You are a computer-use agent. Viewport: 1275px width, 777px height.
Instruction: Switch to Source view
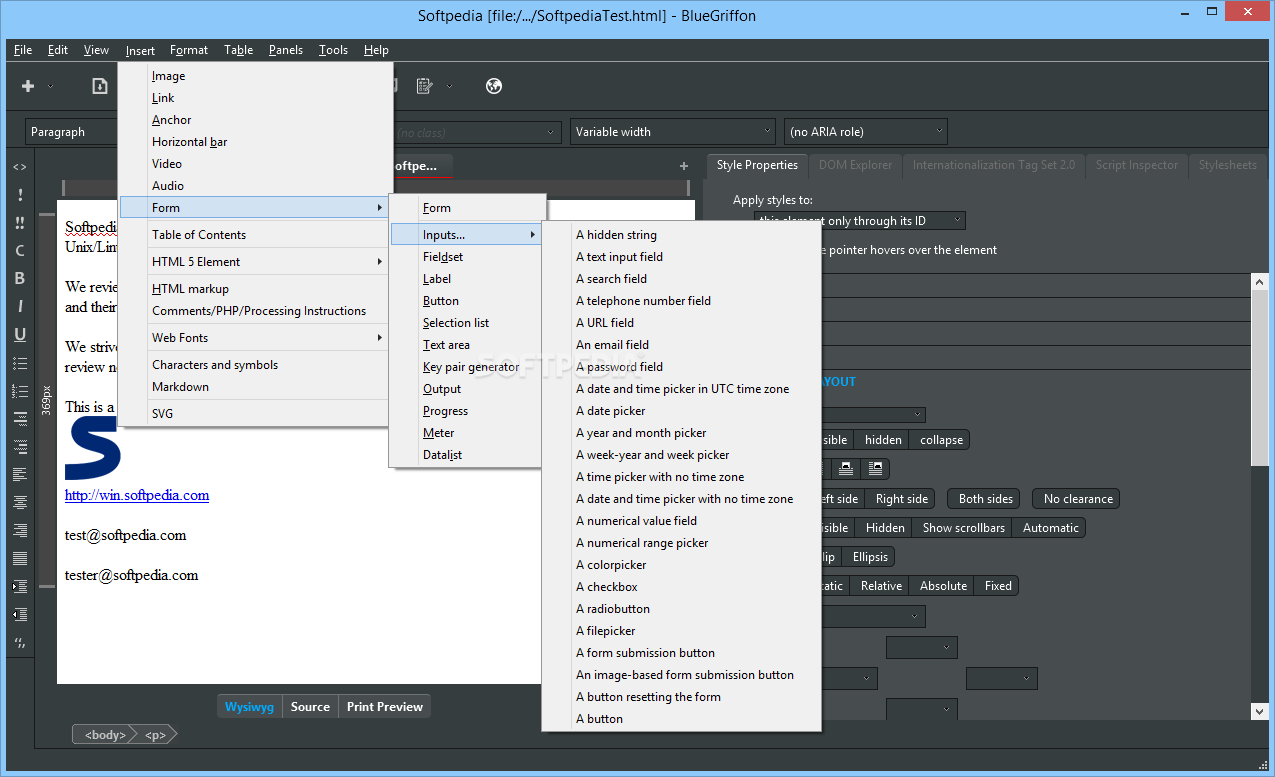click(310, 707)
